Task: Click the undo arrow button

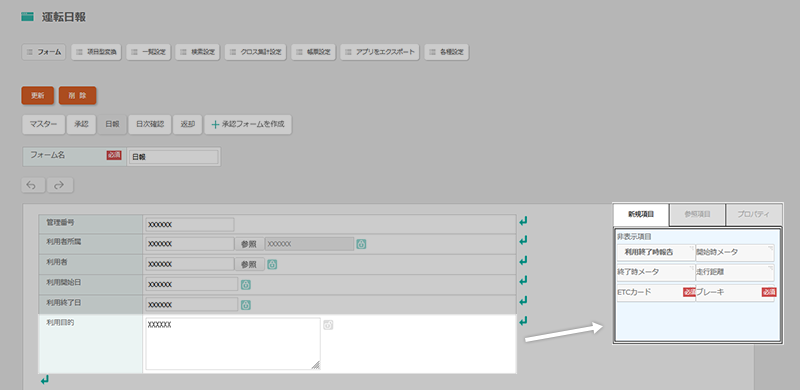Action: click(33, 185)
